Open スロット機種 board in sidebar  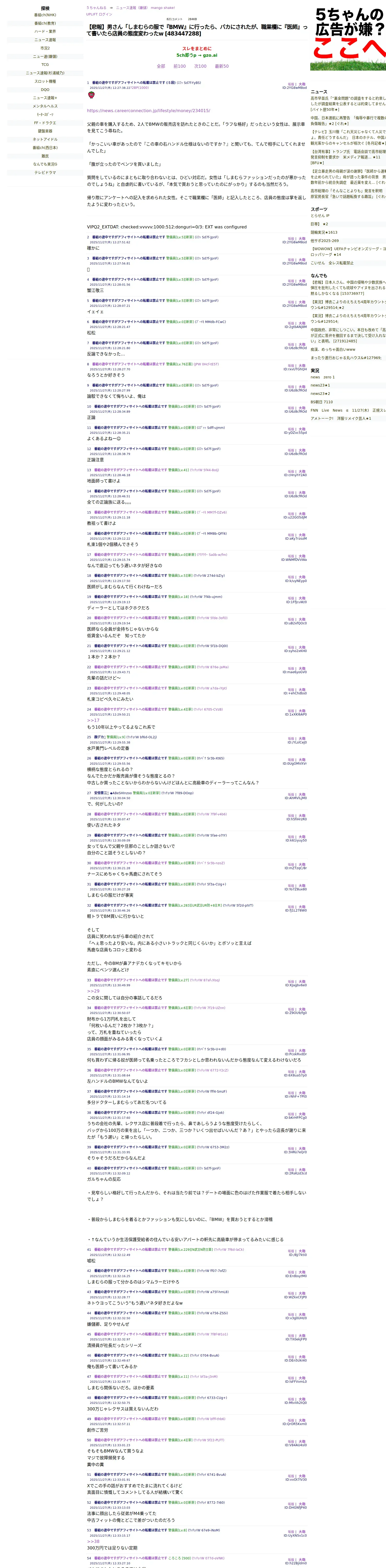pyautogui.click(x=45, y=82)
